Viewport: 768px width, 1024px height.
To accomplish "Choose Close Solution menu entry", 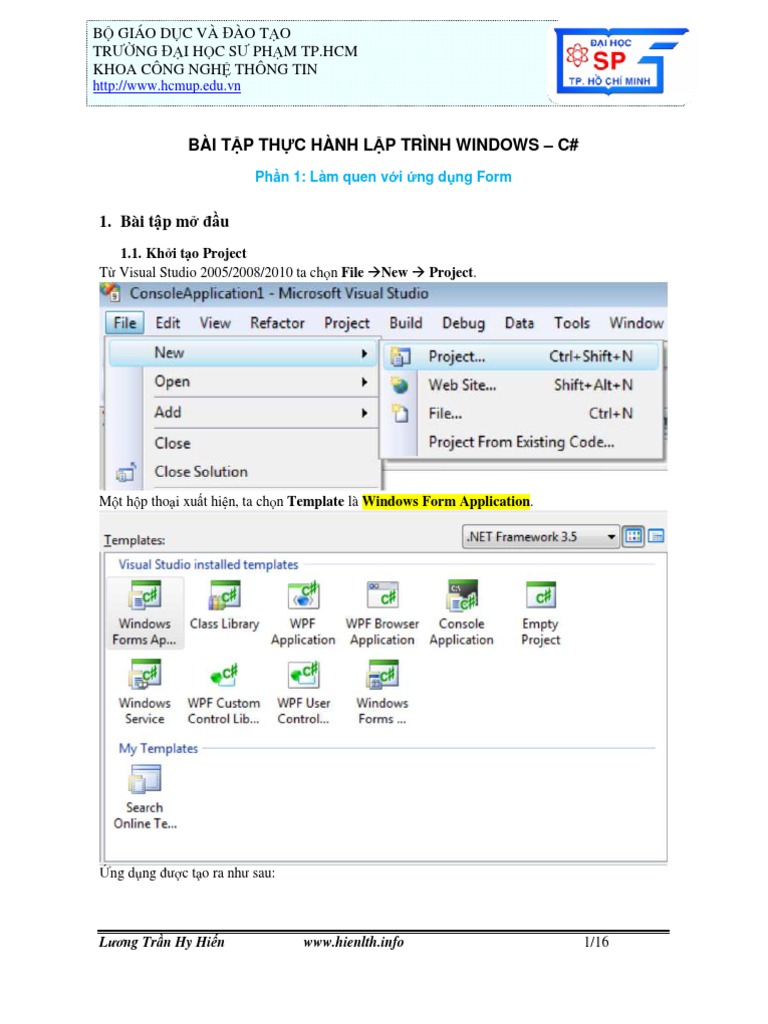I will (x=242, y=472).
